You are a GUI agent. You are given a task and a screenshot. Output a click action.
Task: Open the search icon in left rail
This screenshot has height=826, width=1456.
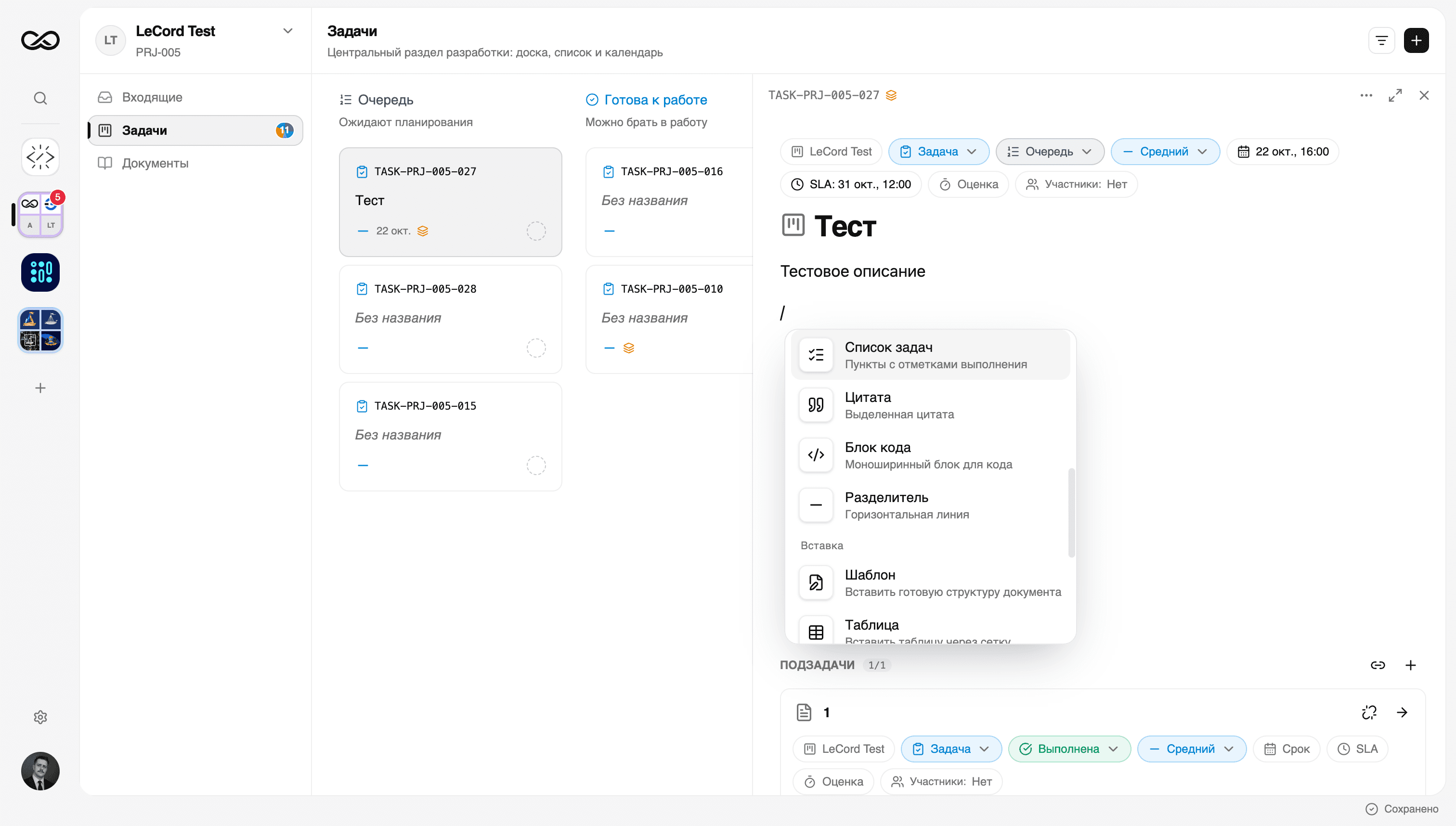click(x=40, y=98)
